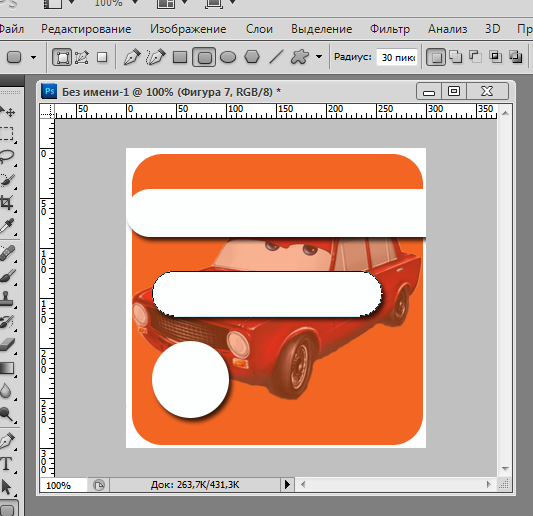Click horizontal scrollbar right arrow
This screenshot has height=516, width=533.
pos(489,484)
